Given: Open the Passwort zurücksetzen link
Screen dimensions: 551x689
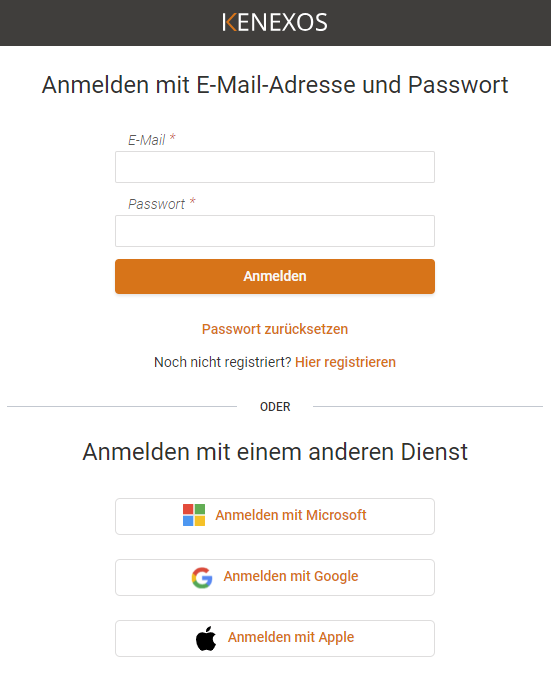Looking at the screenshot, I should point(275,329).
